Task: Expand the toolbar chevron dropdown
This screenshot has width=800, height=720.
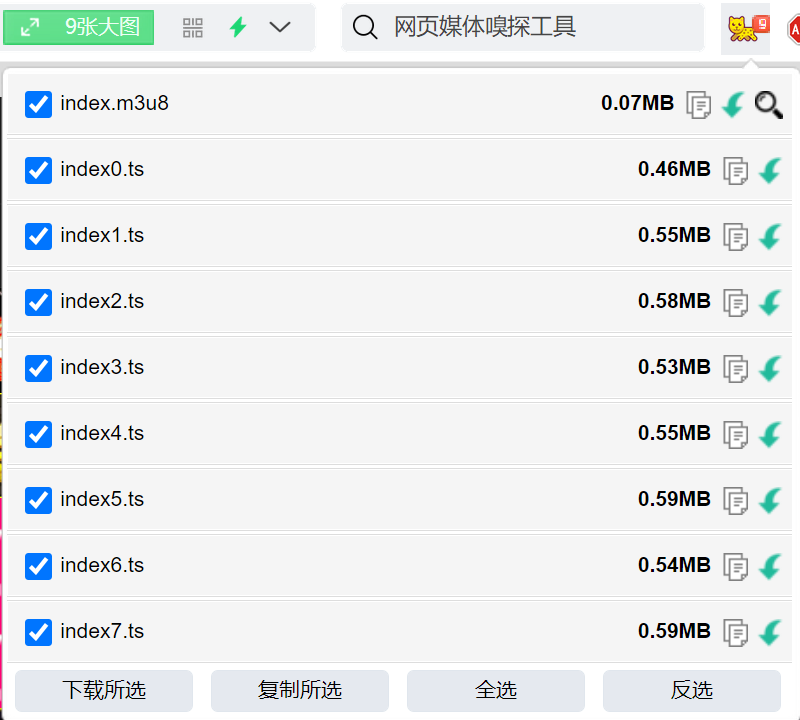Action: (280, 27)
